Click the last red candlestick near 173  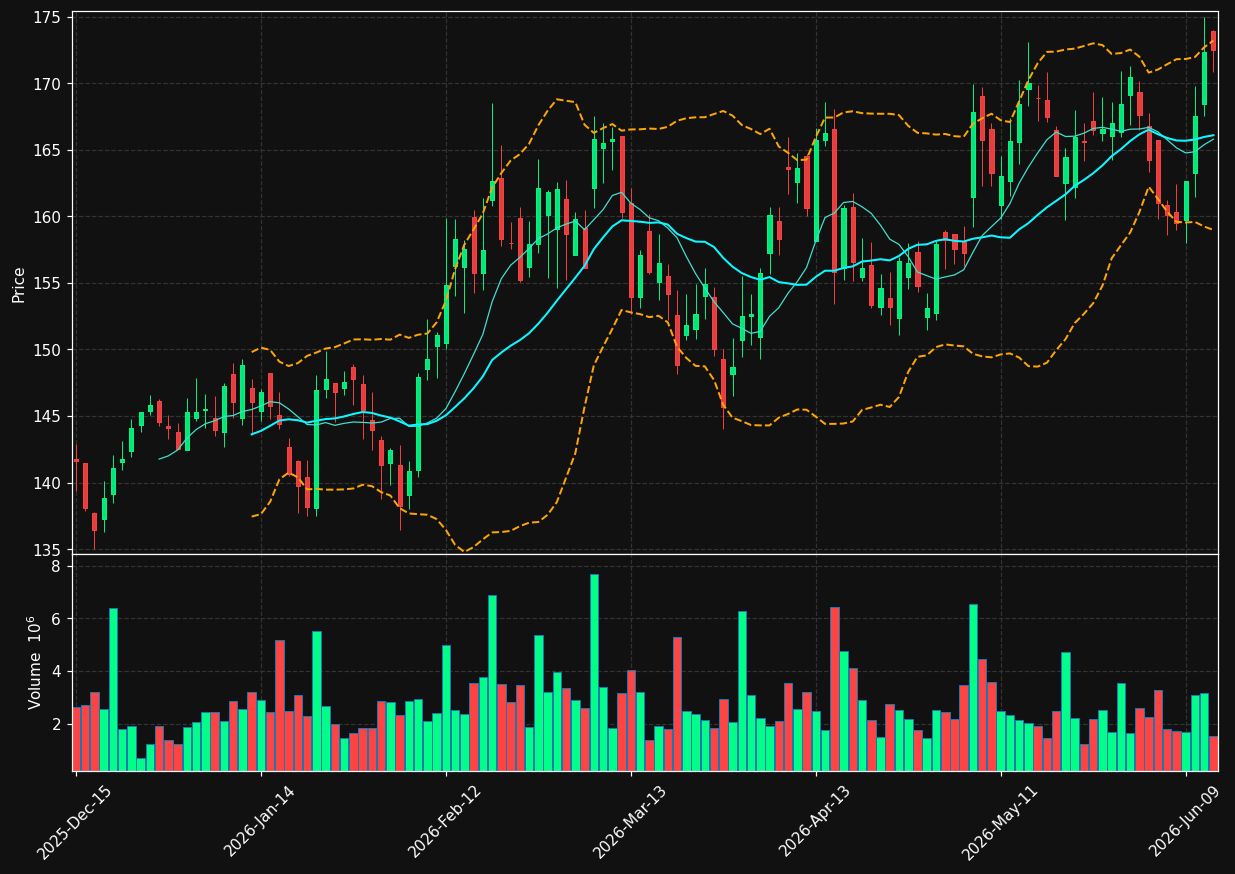(1213, 40)
